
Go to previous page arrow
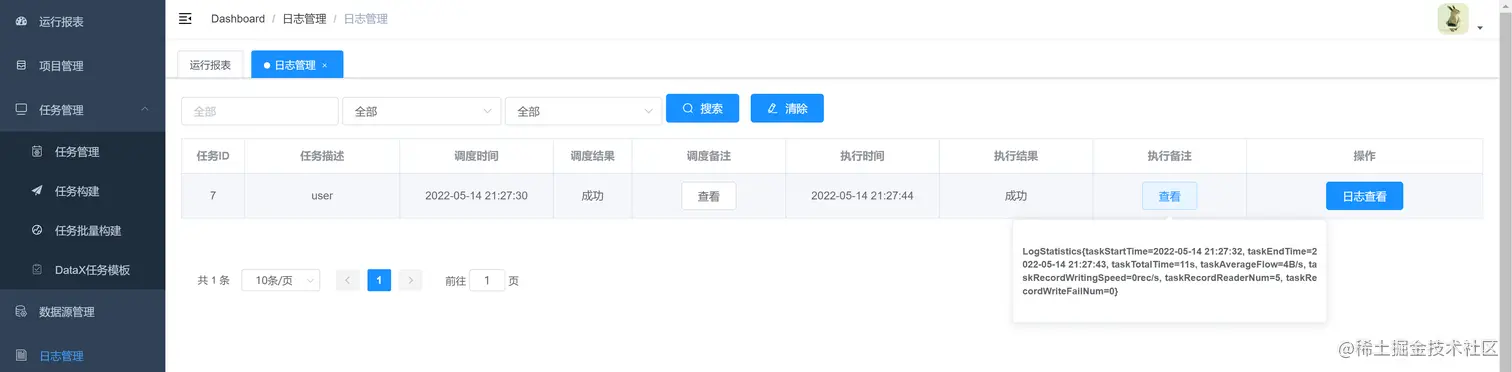348,281
